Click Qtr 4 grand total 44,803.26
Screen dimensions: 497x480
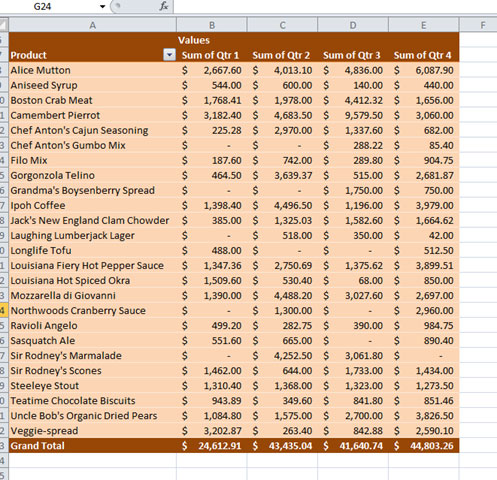[x=424, y=446]
